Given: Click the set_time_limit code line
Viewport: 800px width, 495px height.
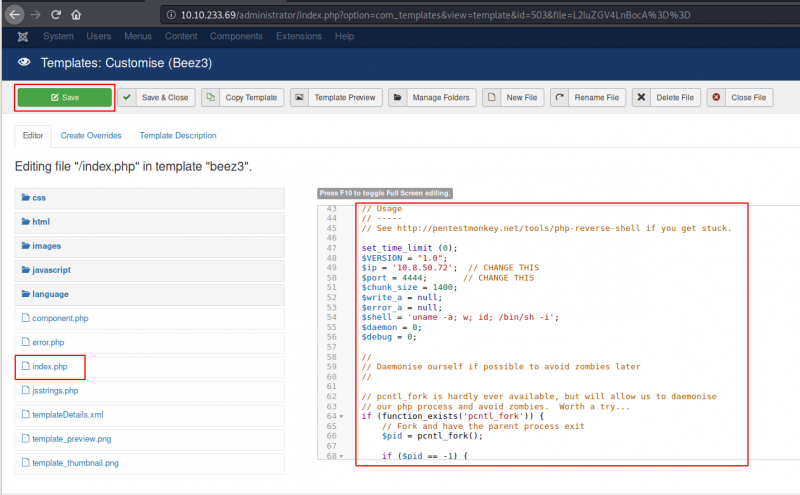Looking at the screenshot, I should tap(409, 248).
